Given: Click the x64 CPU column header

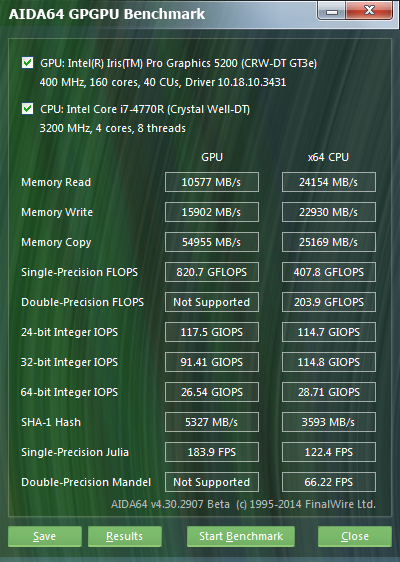Looking at the screenshot, I should [x=328, y=157].
